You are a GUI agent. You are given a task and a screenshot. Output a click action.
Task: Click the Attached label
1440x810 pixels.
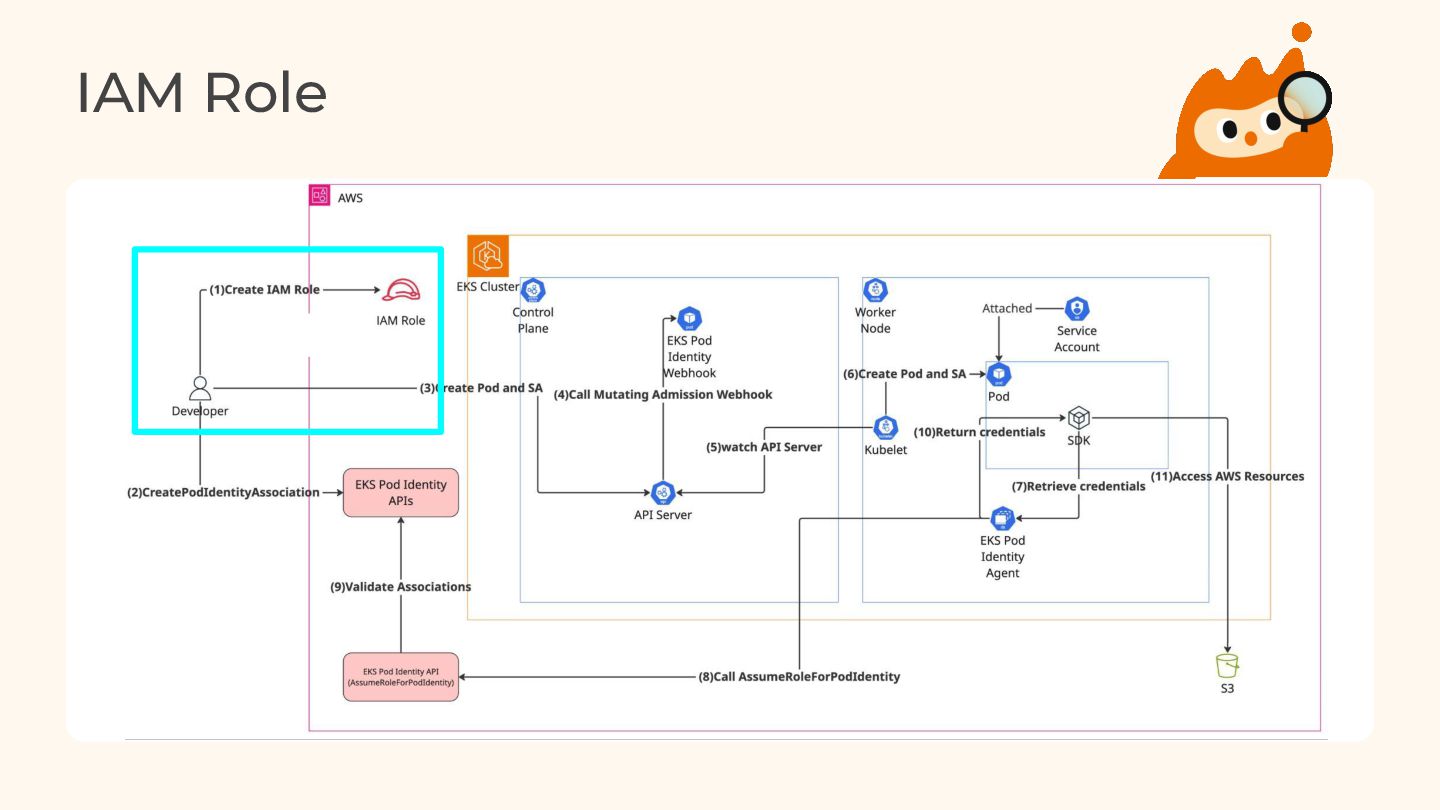[1007, 308]
